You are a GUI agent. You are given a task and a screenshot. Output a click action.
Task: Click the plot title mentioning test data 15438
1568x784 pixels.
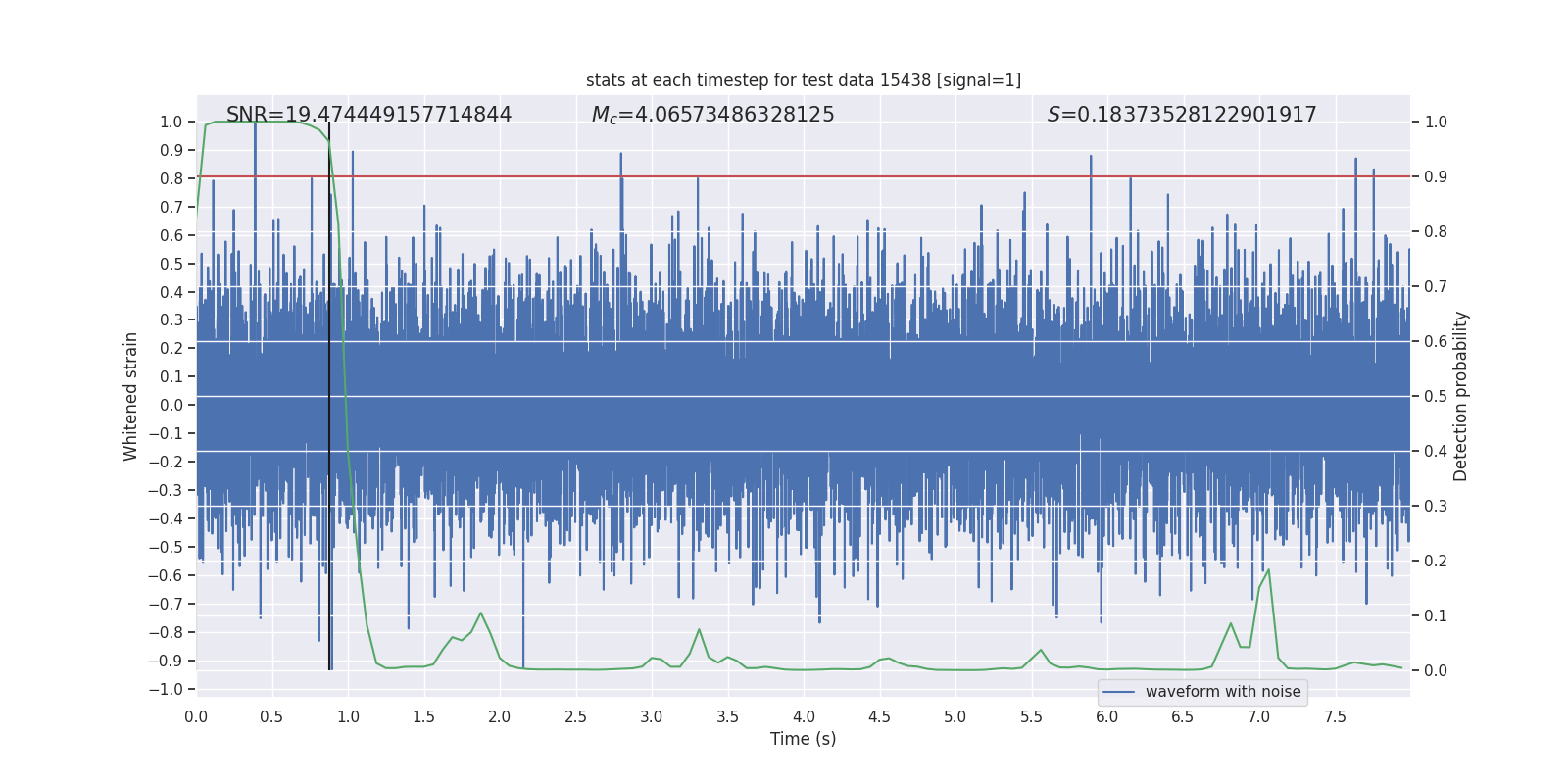click(x=803, y=80)
